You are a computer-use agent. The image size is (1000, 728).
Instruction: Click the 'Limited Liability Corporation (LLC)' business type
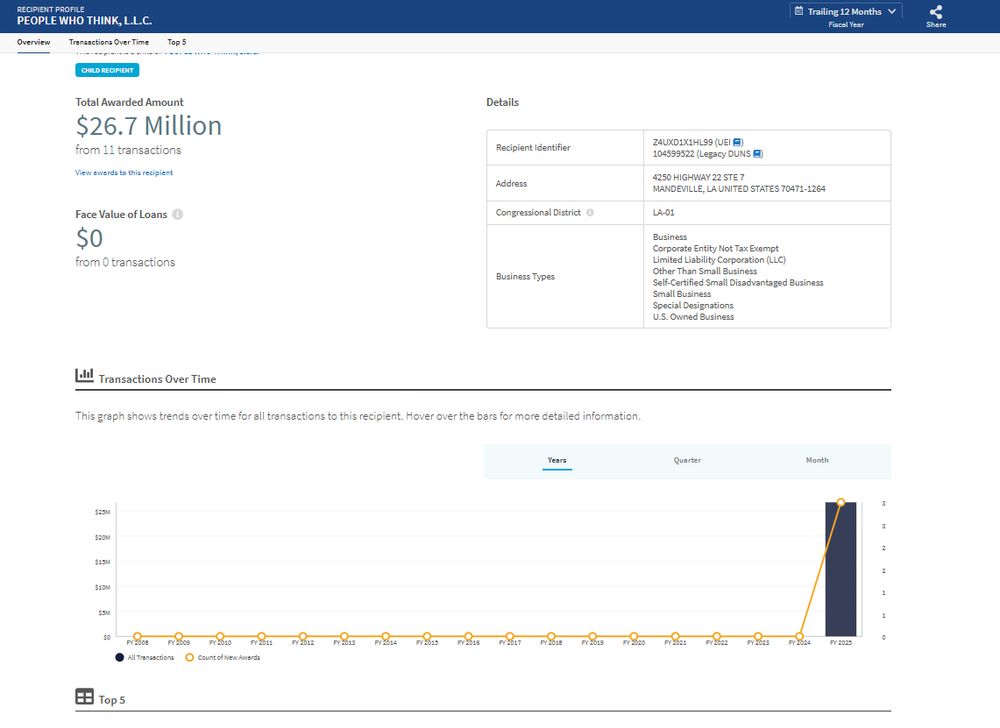click(x=719, y=260)
